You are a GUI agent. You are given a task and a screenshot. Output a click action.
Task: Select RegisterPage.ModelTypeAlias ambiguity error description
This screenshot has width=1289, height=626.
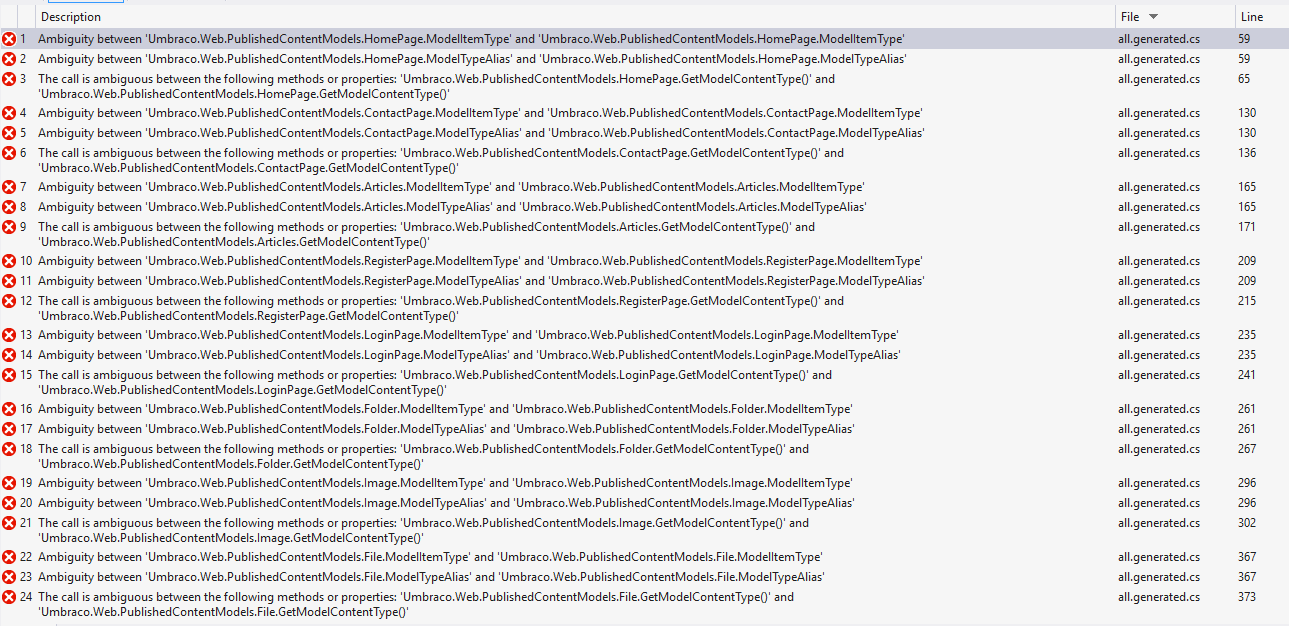481,281
